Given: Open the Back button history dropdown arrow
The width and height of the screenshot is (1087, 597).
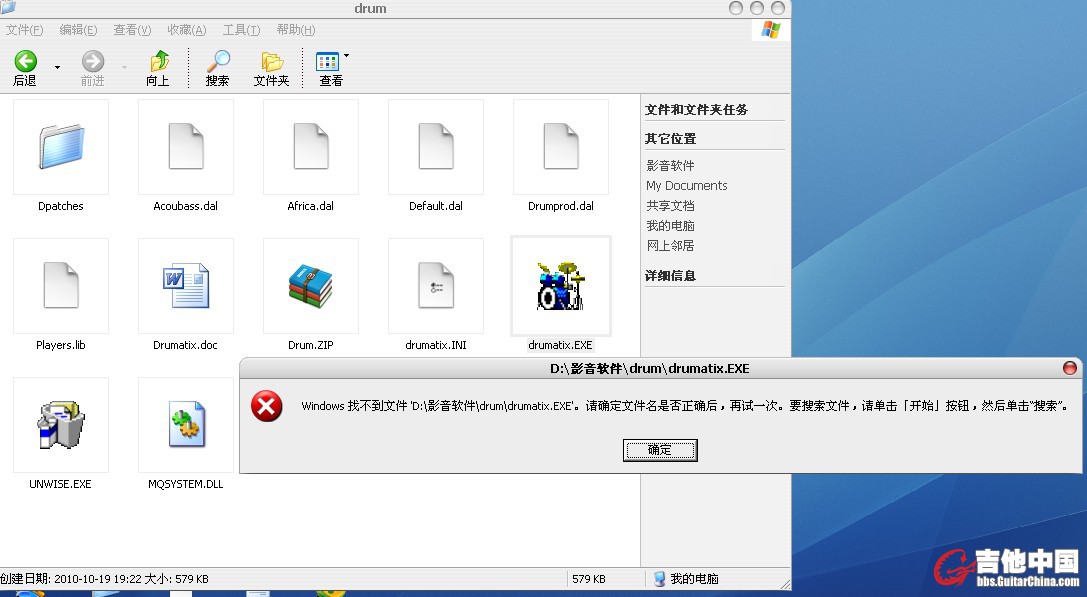Looking at the screenshot, I should (x=58, y=67).
